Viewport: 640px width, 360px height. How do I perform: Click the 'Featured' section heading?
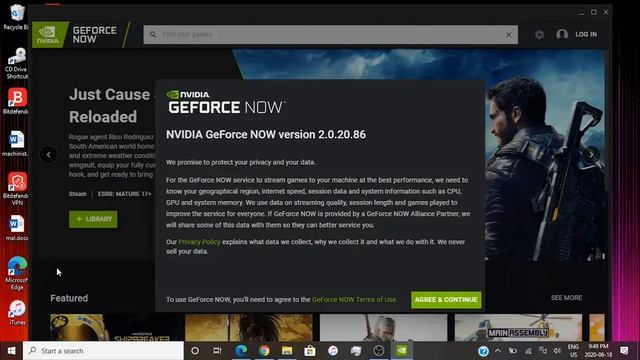69,298
